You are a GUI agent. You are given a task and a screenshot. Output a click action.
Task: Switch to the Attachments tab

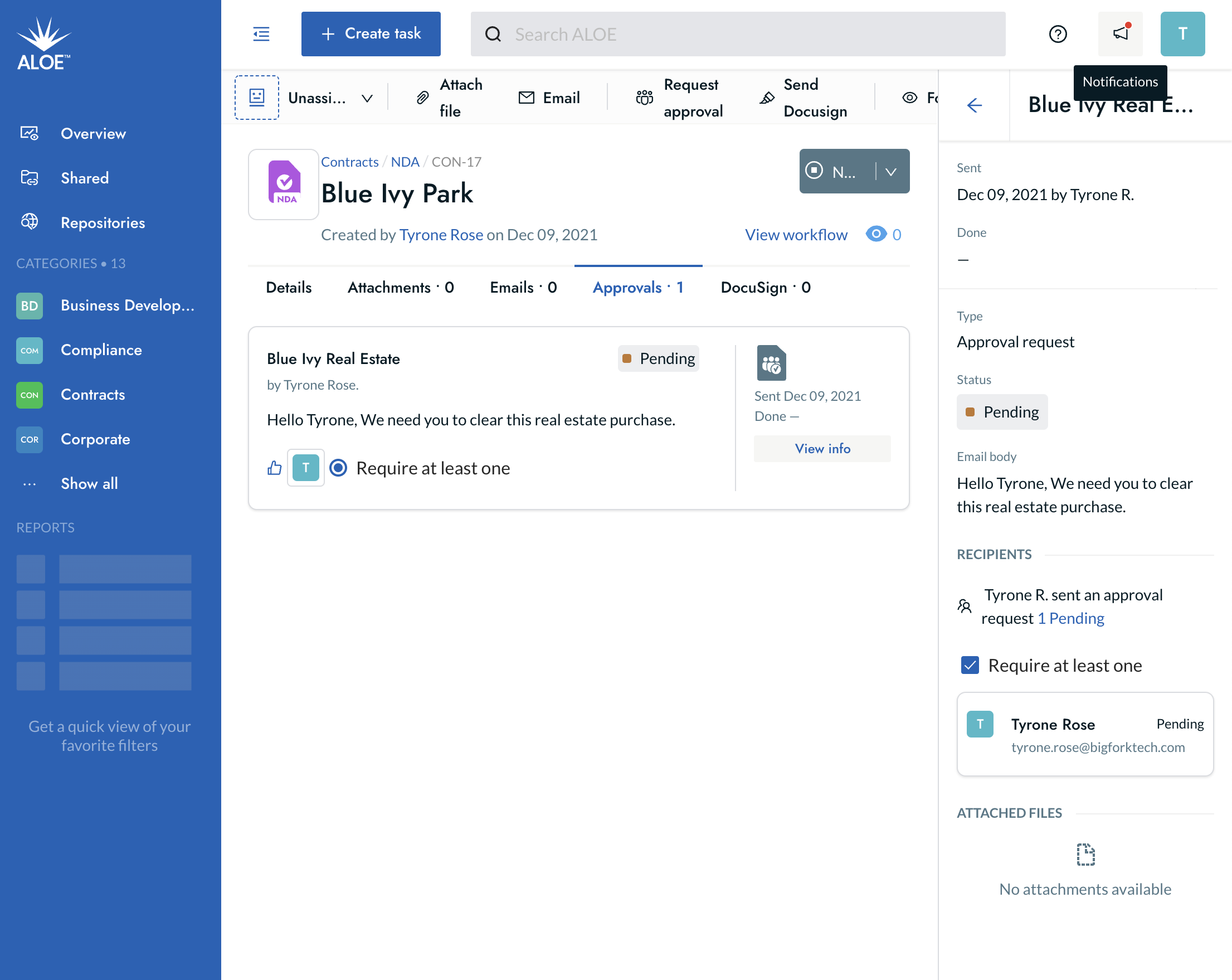pyautogui.click(x=401, y=288)
